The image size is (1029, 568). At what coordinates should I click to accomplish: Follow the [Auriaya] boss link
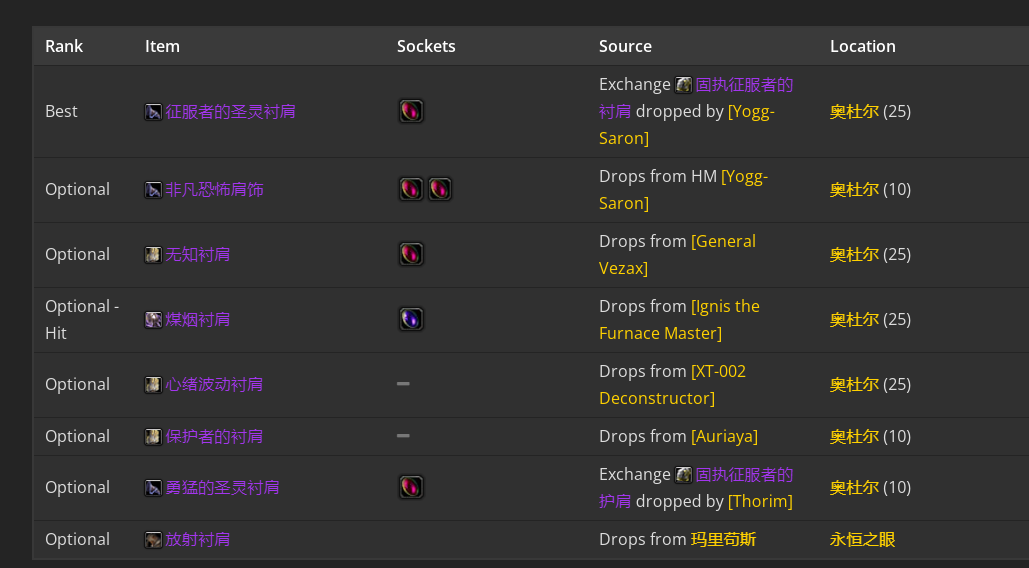pyautogui.click(x=724, y=437)
